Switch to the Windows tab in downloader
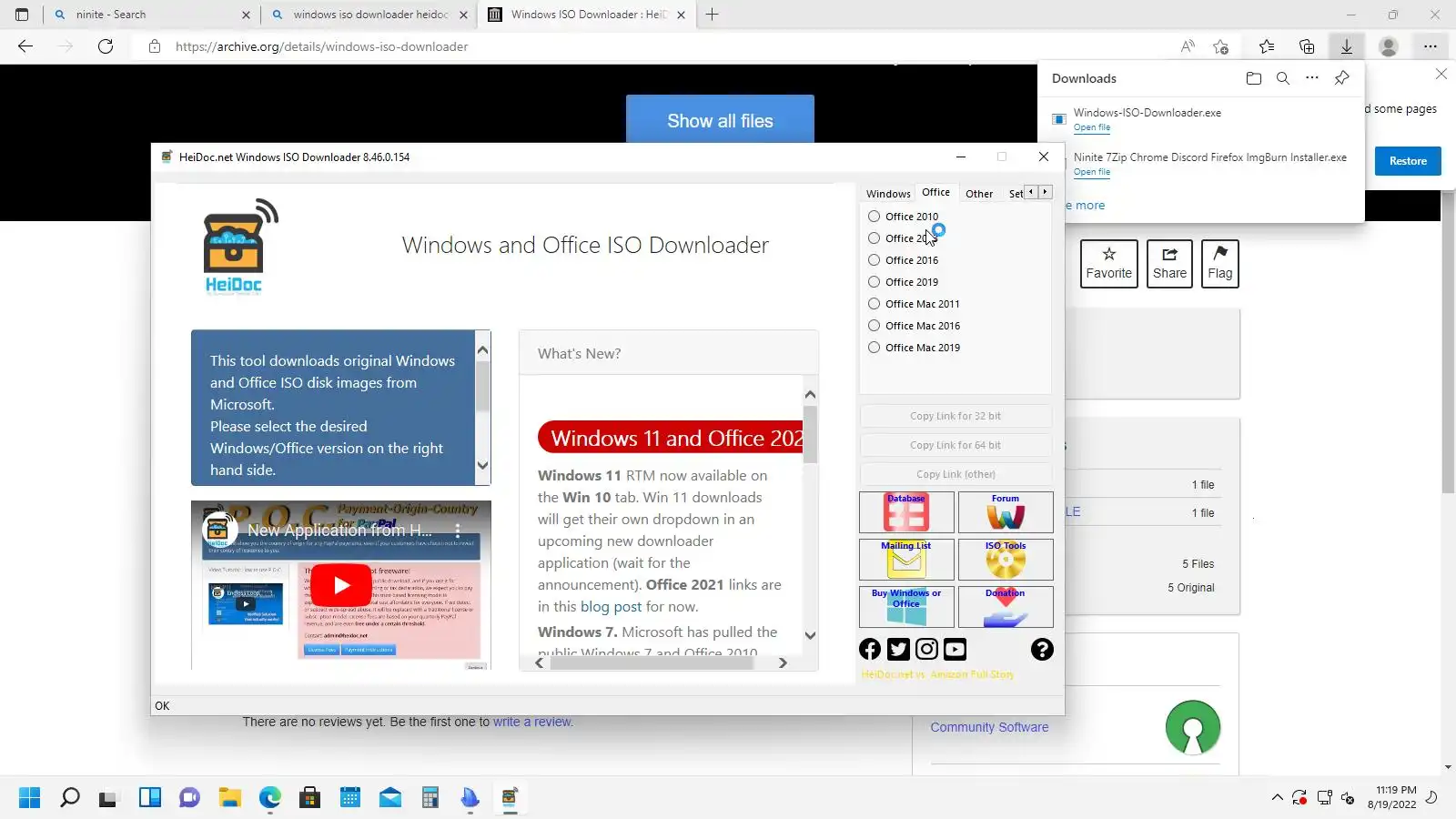This screenshot has height=819, width=1456. point(888,194)
